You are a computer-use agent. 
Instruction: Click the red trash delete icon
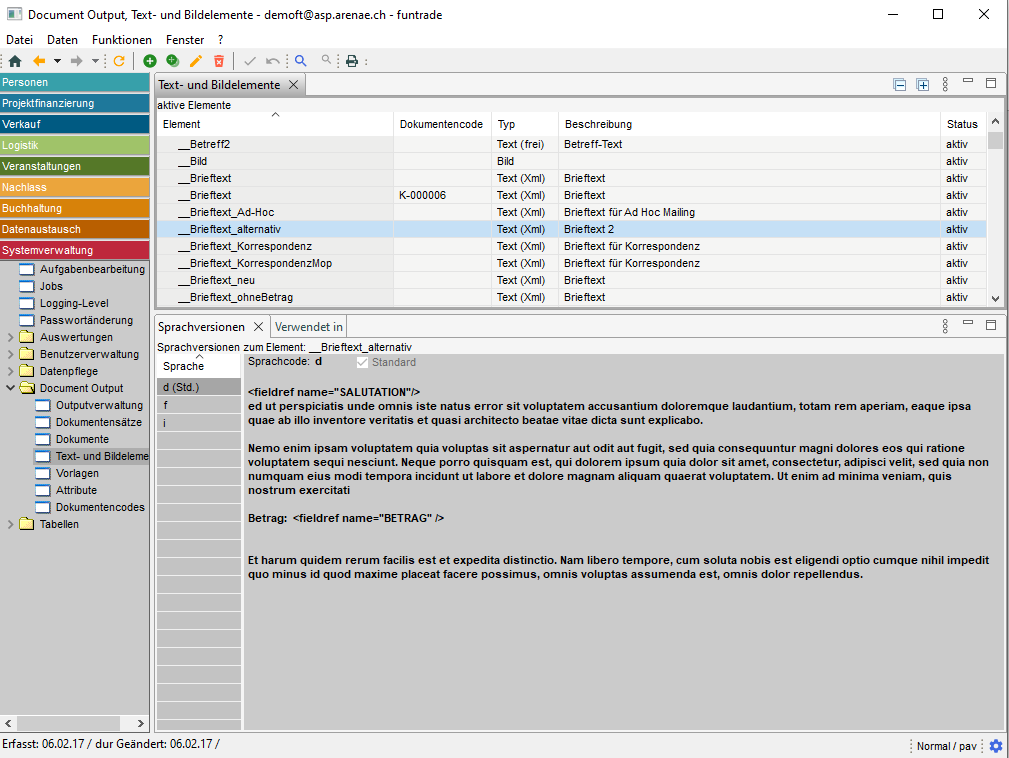219,61
